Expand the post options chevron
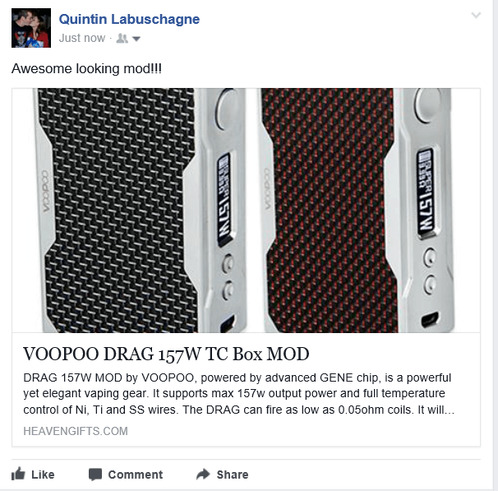Viewport: 498px width, 491px height. click(476, 15)
